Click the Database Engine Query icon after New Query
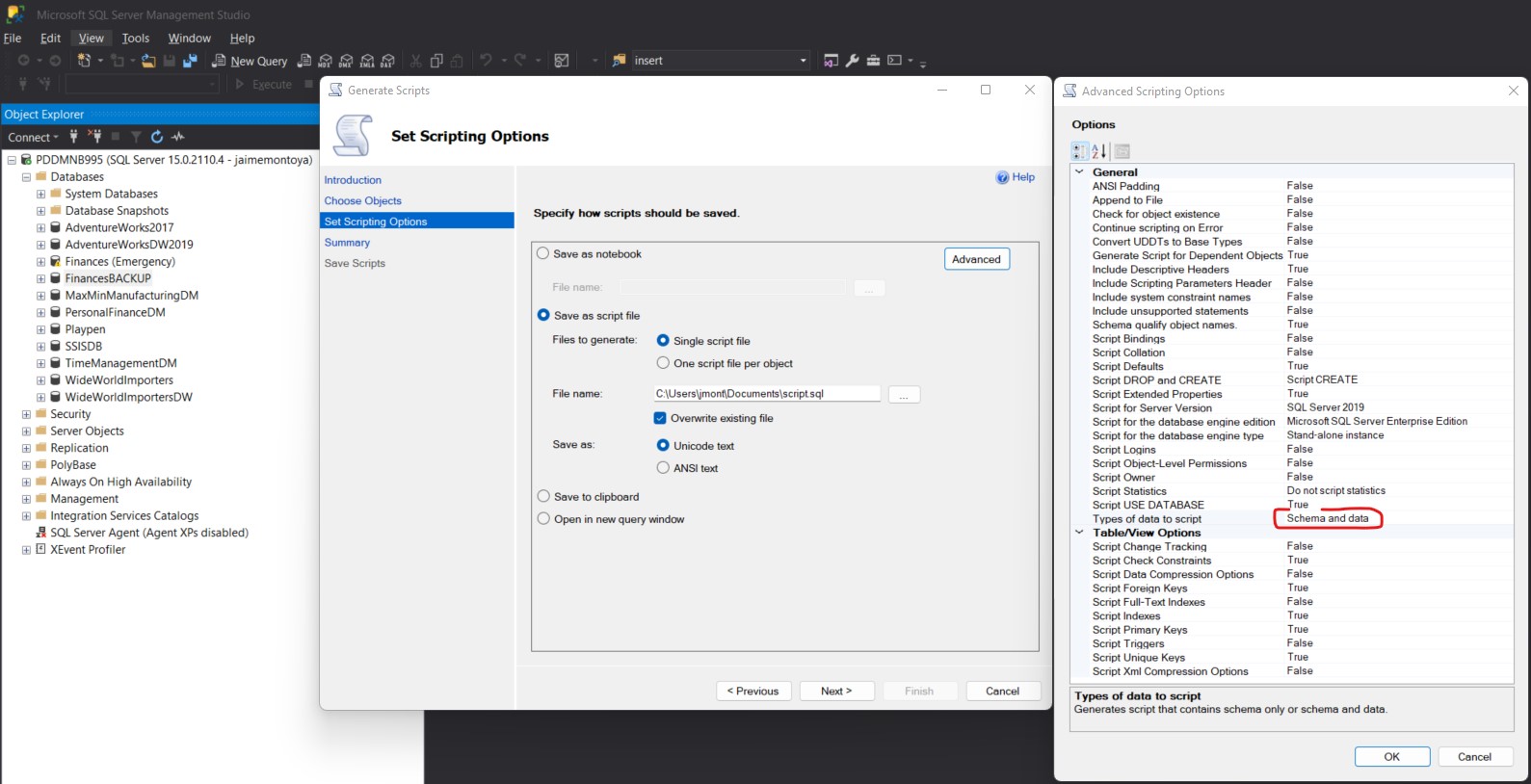This screenshot has height=784, width=1531. tap(304, 61)
